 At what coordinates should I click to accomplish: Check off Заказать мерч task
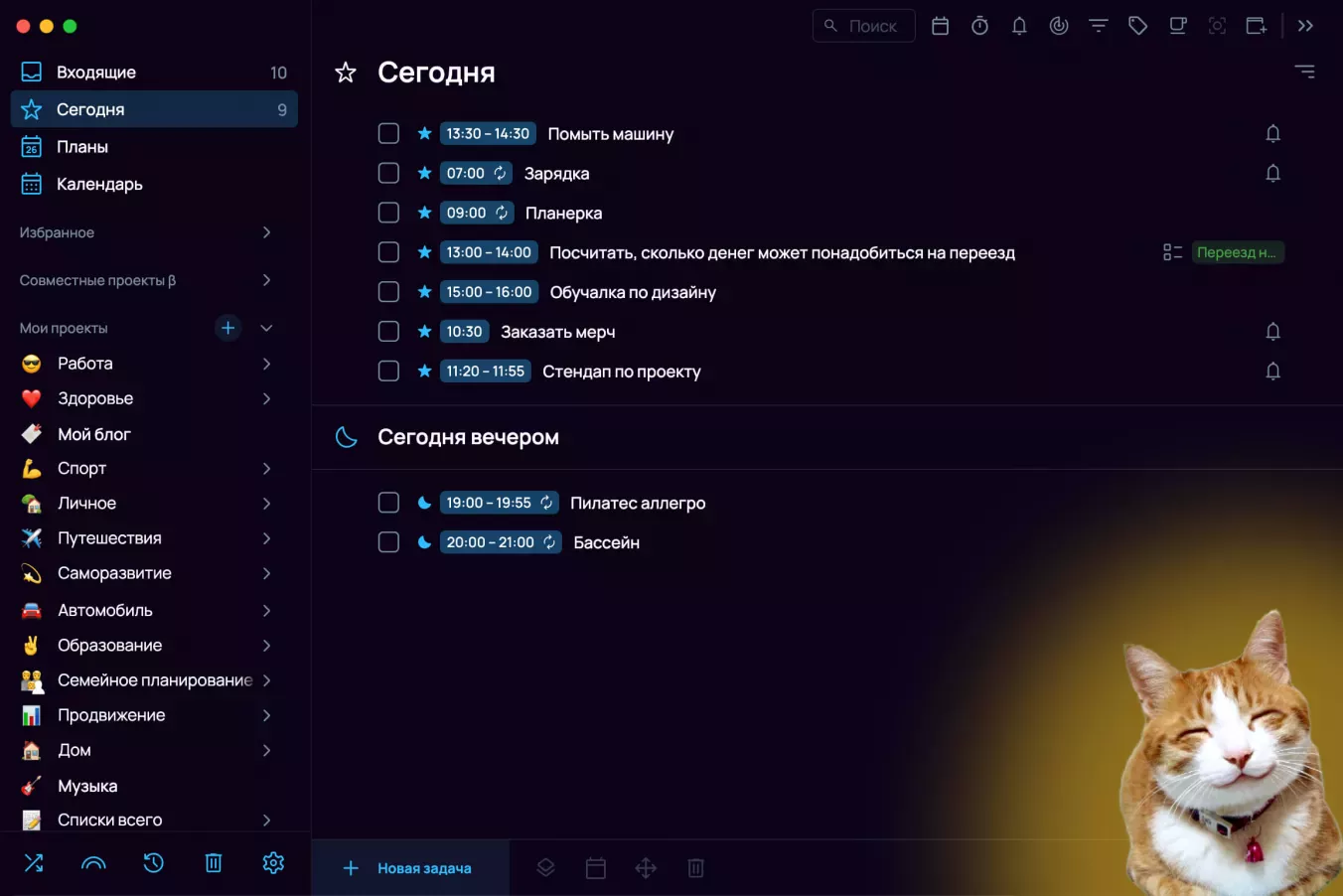388,332
